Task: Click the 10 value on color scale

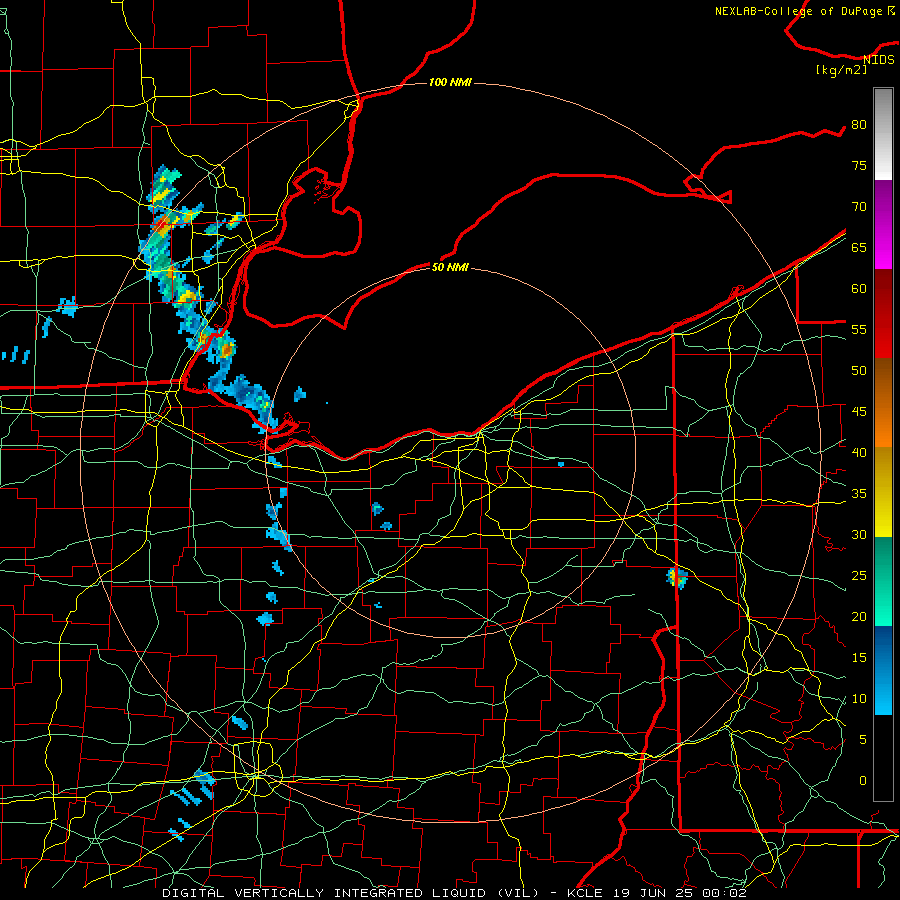Action: (859, 699)
